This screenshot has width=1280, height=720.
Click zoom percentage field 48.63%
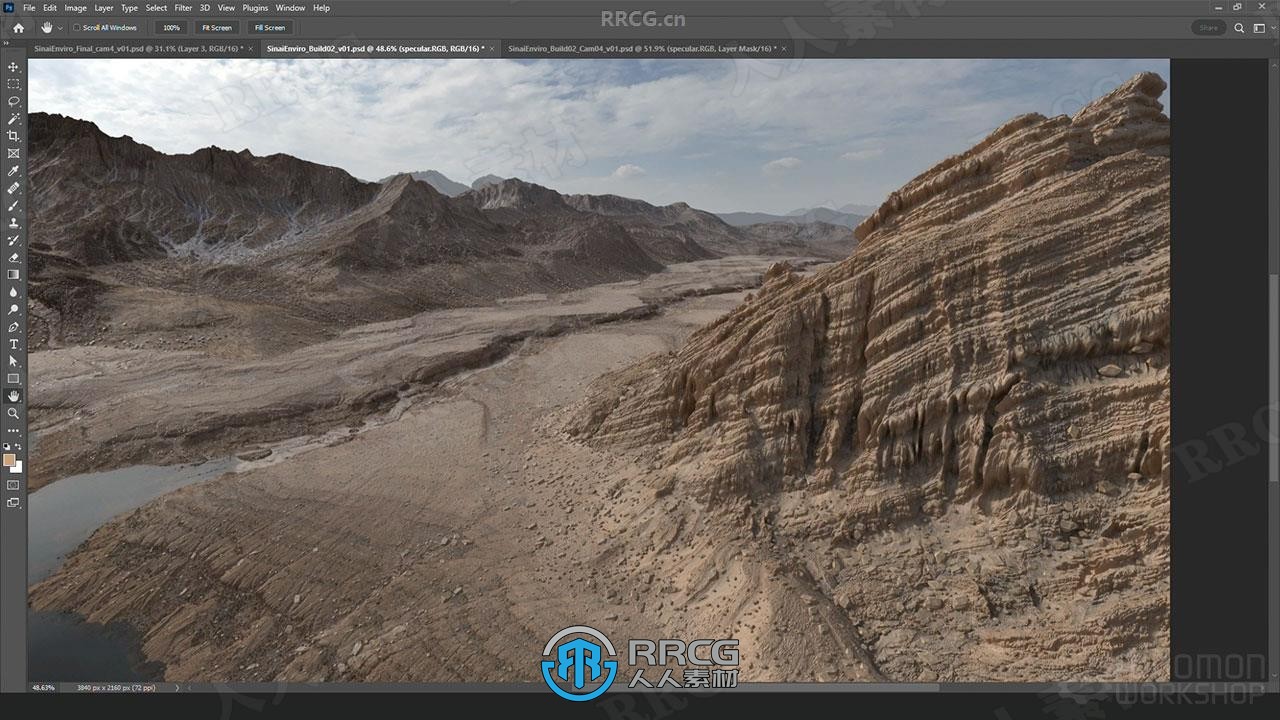point(43,688)
